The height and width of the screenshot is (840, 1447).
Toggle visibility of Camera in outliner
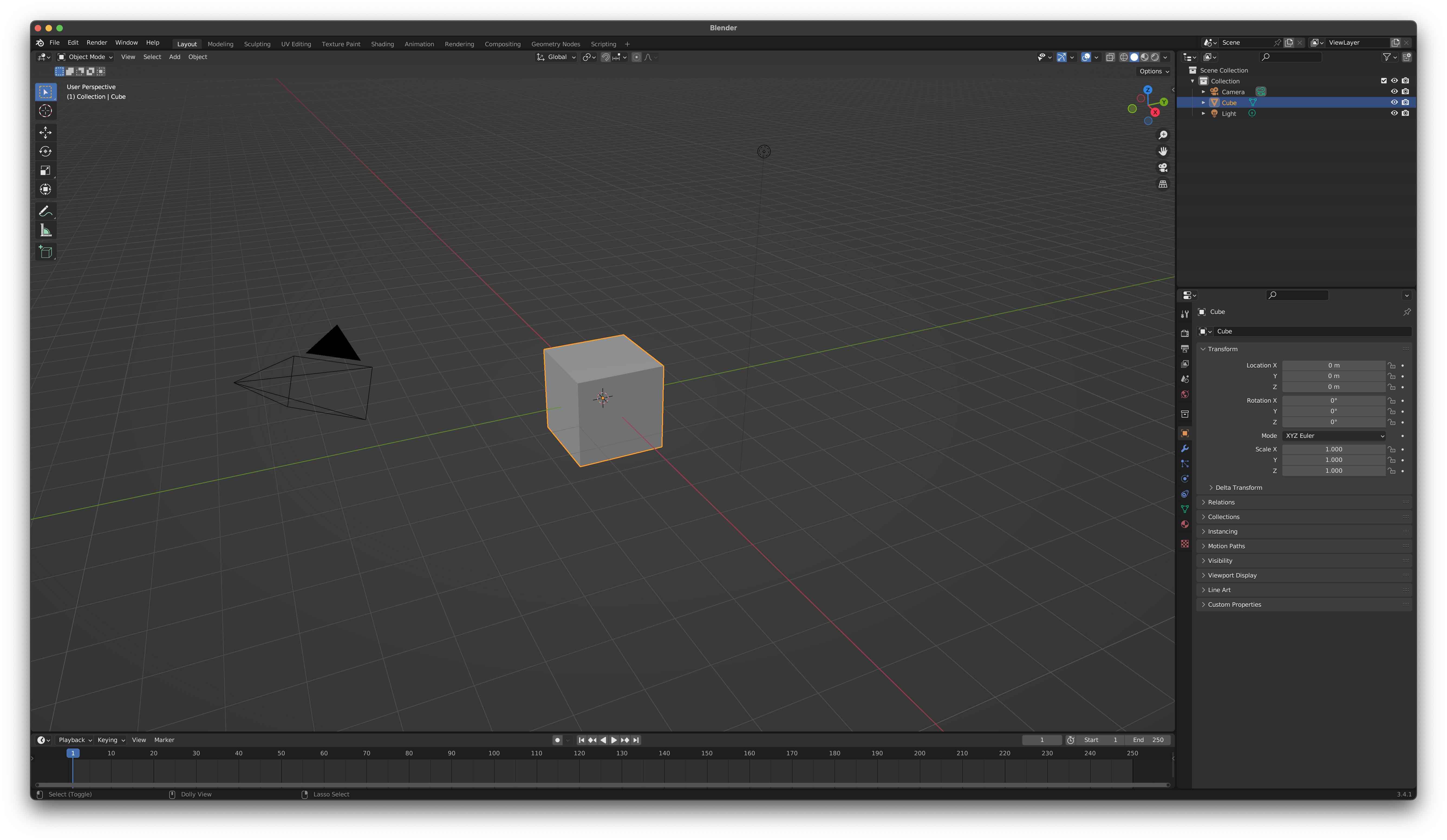pyautogui.click(x=1394, y=91)
